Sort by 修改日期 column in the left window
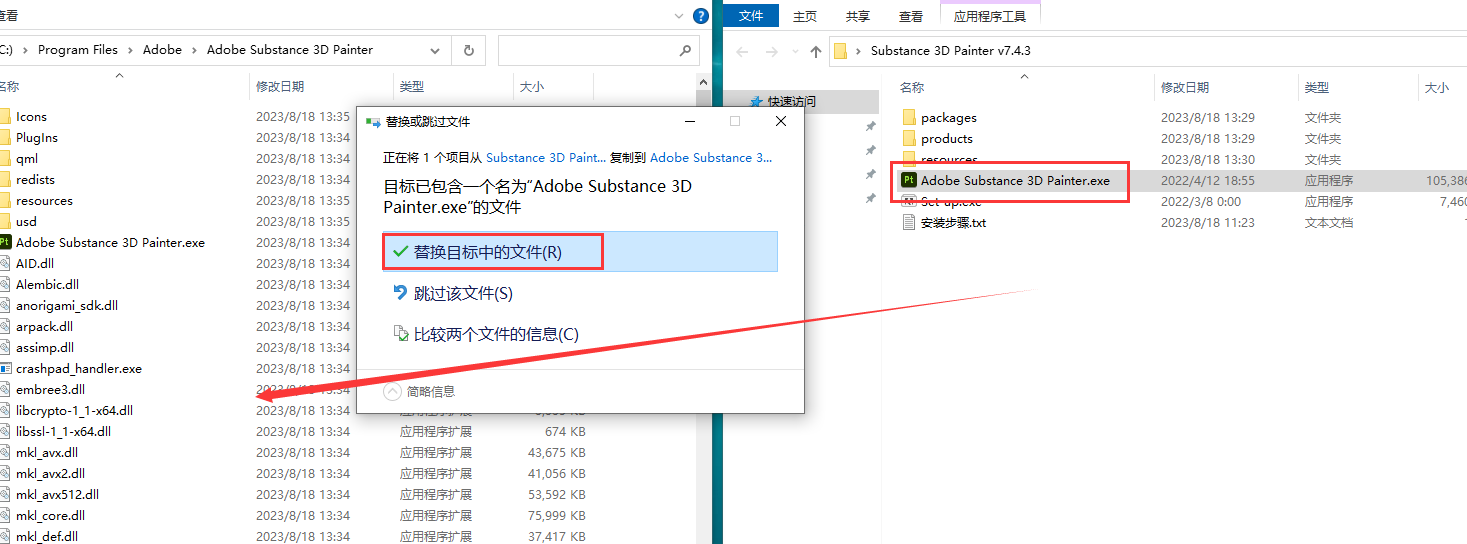The width and height of the screenshot is (1467, 544). pyautogui.click(x=280, y=87)
